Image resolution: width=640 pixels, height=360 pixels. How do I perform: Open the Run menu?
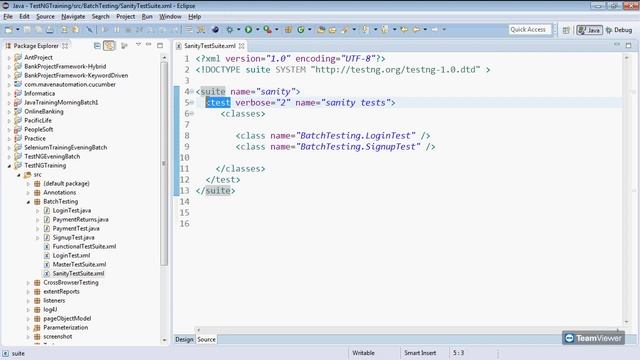pyautogui.click(x=147, y=17)
